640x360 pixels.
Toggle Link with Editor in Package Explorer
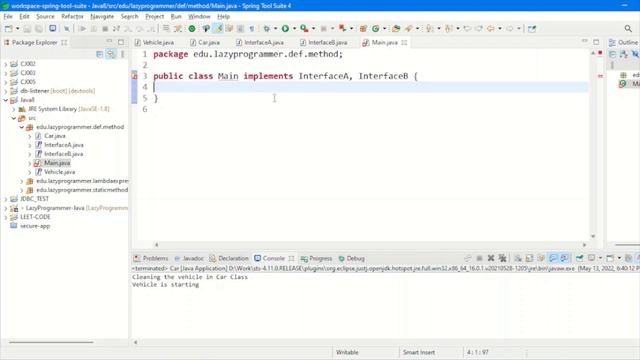click(x=111, y=54)
